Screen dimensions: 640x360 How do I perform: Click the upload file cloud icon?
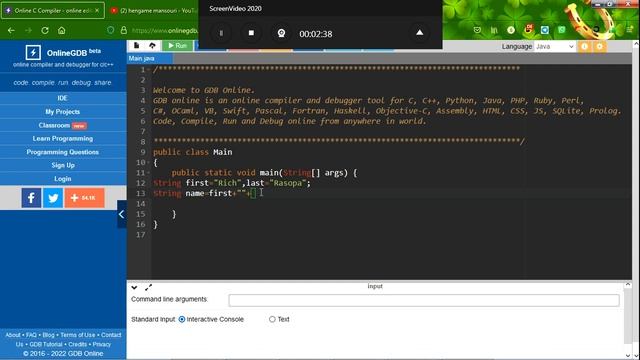click(152, 45)
